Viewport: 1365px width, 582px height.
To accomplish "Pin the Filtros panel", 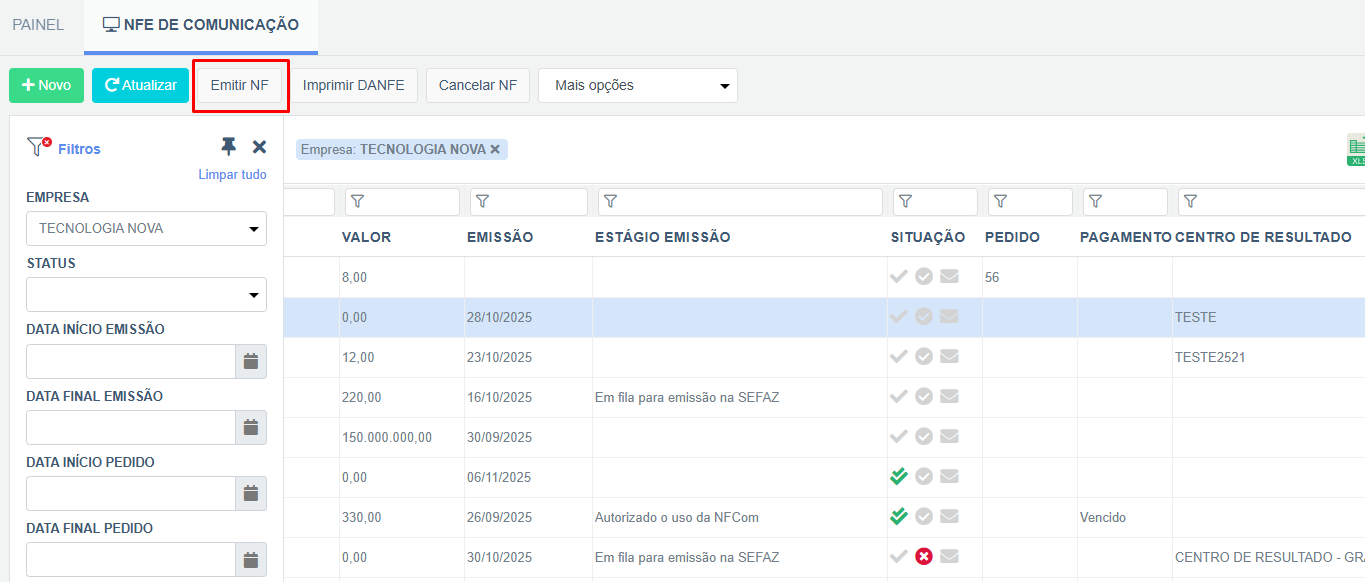I will [x=229, y=146].
